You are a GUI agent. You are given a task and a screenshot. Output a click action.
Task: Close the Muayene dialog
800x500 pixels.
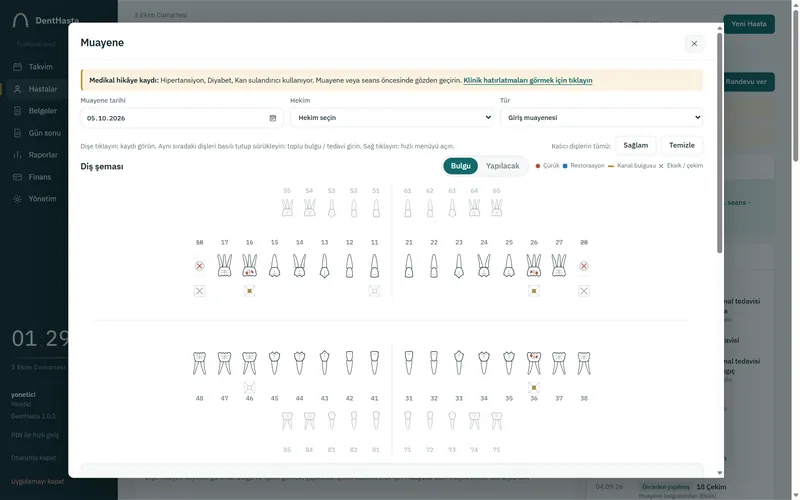694,43
